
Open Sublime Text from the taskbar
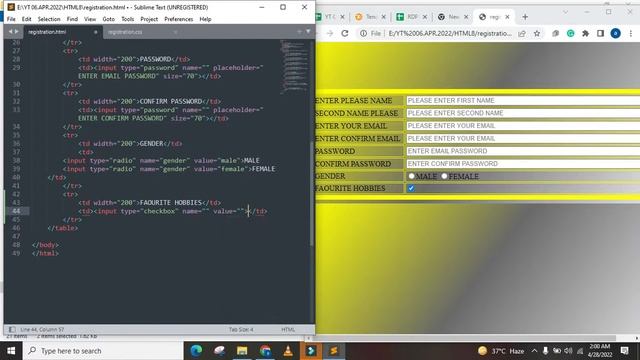click(334, 351)
